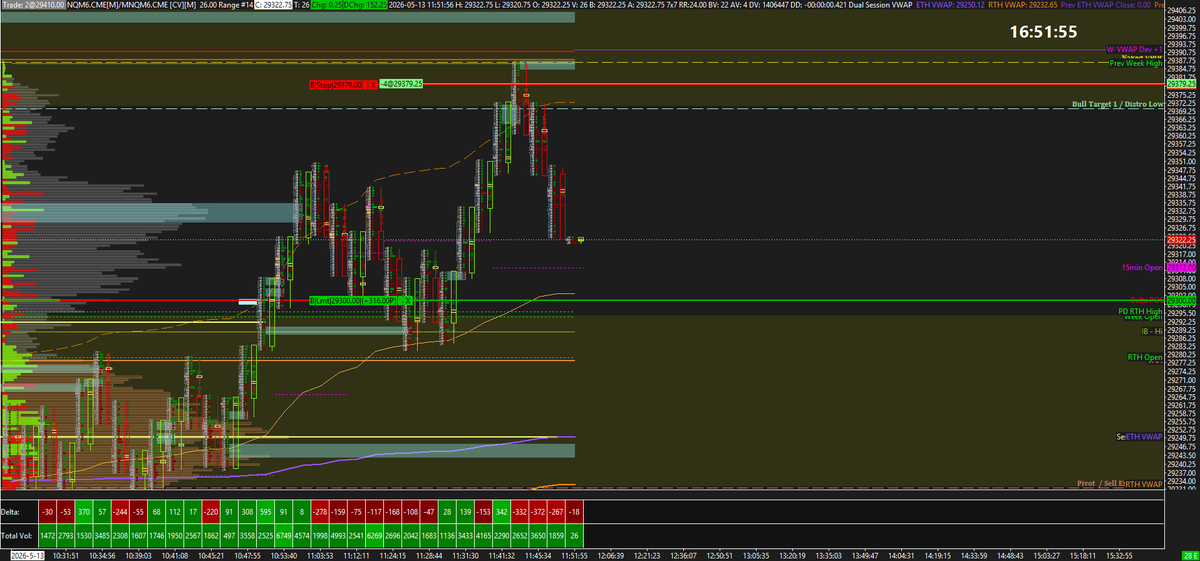
Task: Click the B|Stop 29379.00 order label
Action: click(335, 85)
